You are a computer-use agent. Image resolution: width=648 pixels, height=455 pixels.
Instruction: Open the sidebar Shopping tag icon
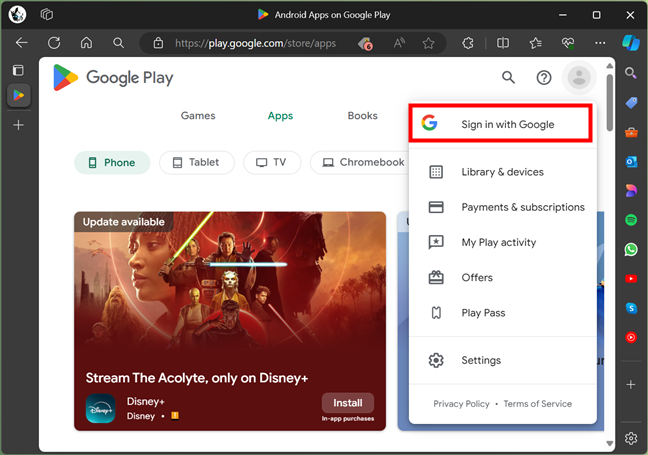[x=631, y=102]
